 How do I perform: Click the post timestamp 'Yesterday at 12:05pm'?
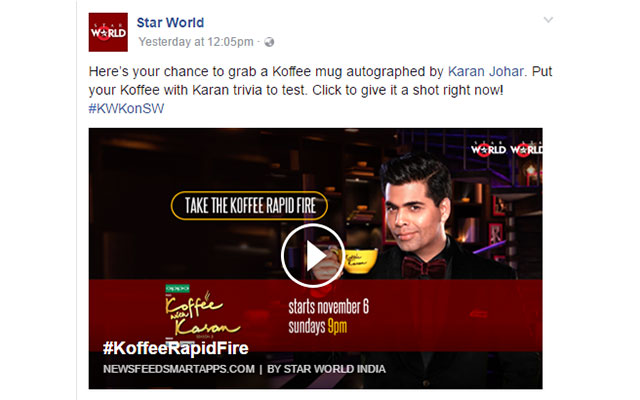196,42
